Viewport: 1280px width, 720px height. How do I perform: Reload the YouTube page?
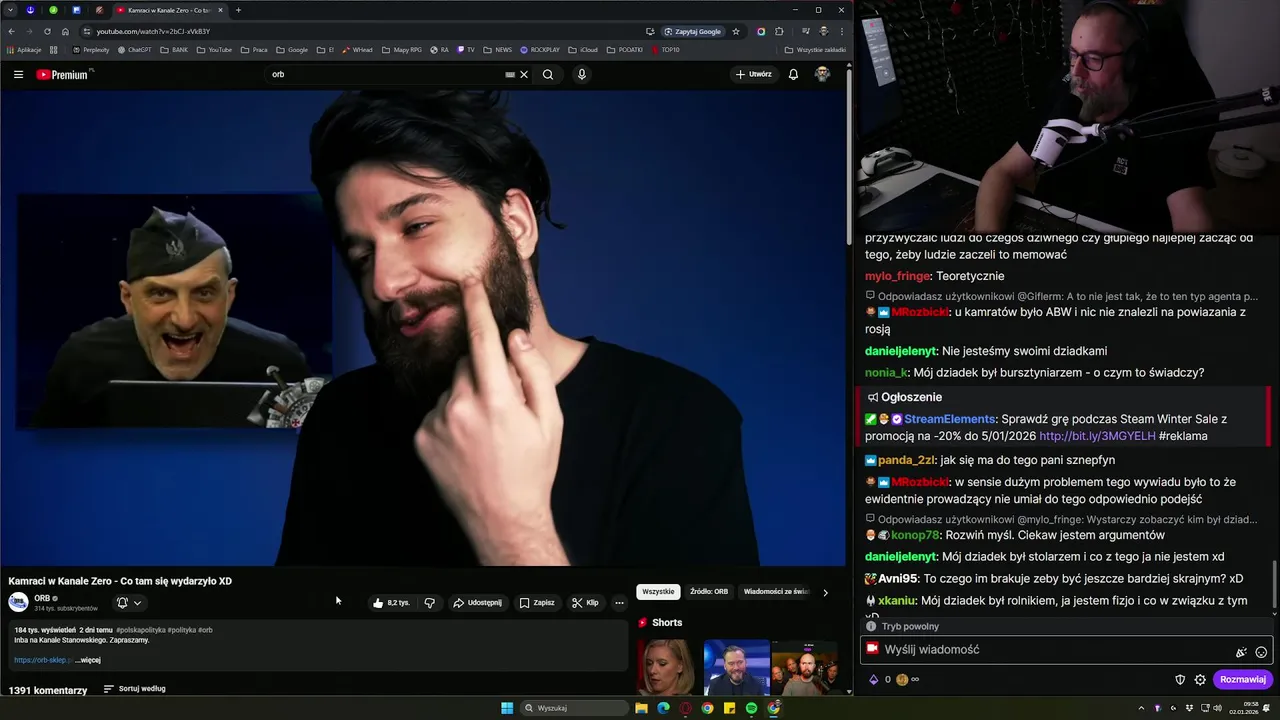pos(47,31)
